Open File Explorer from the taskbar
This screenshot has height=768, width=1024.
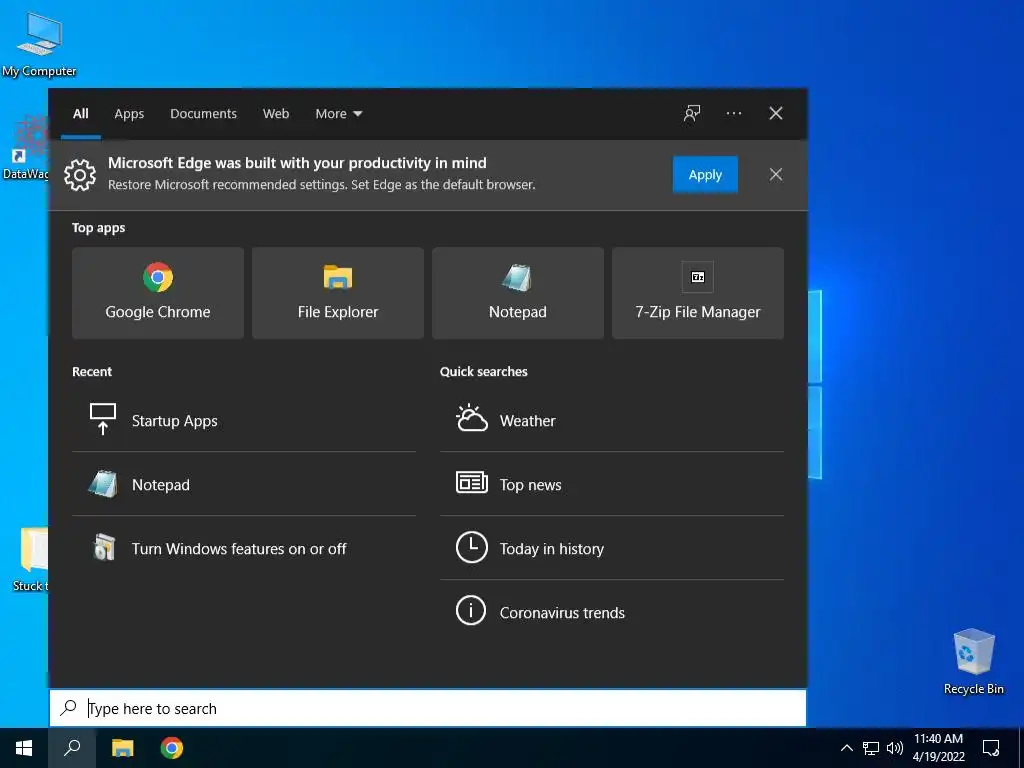122,748
